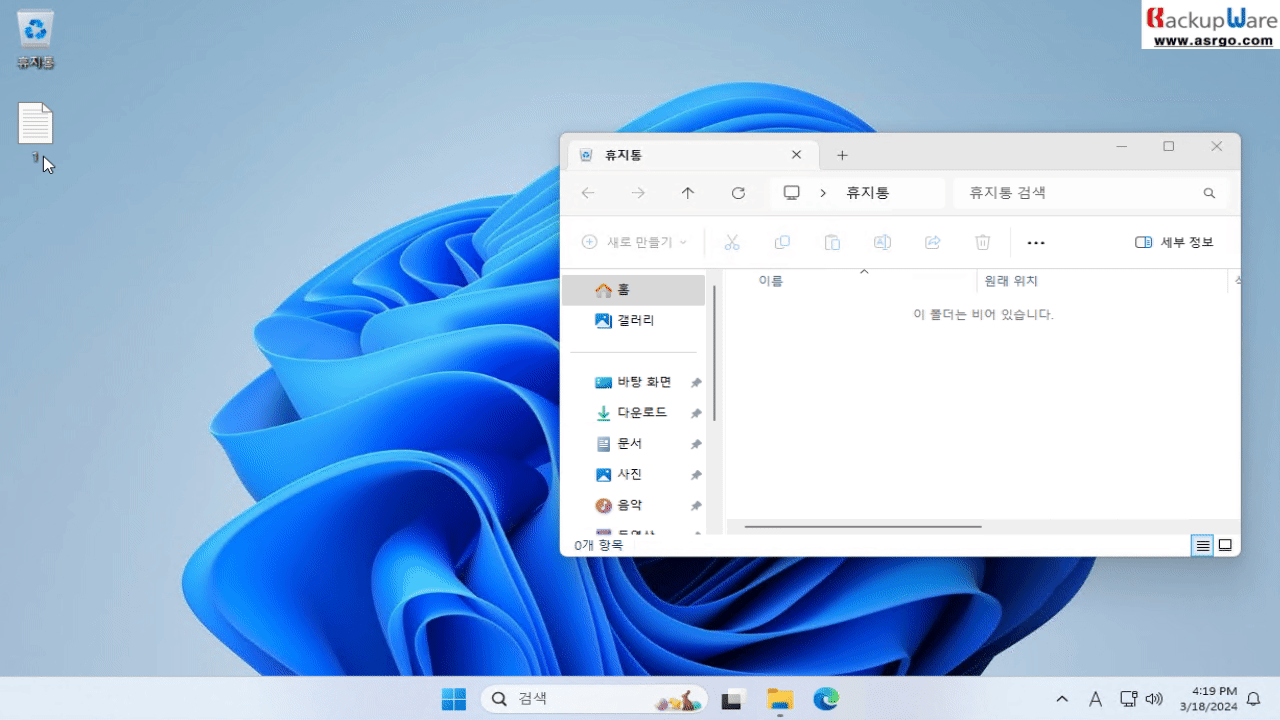Focus the 휴지통 검색 search box
This screenshot has width=1280, height=720.
point(1090,193)
